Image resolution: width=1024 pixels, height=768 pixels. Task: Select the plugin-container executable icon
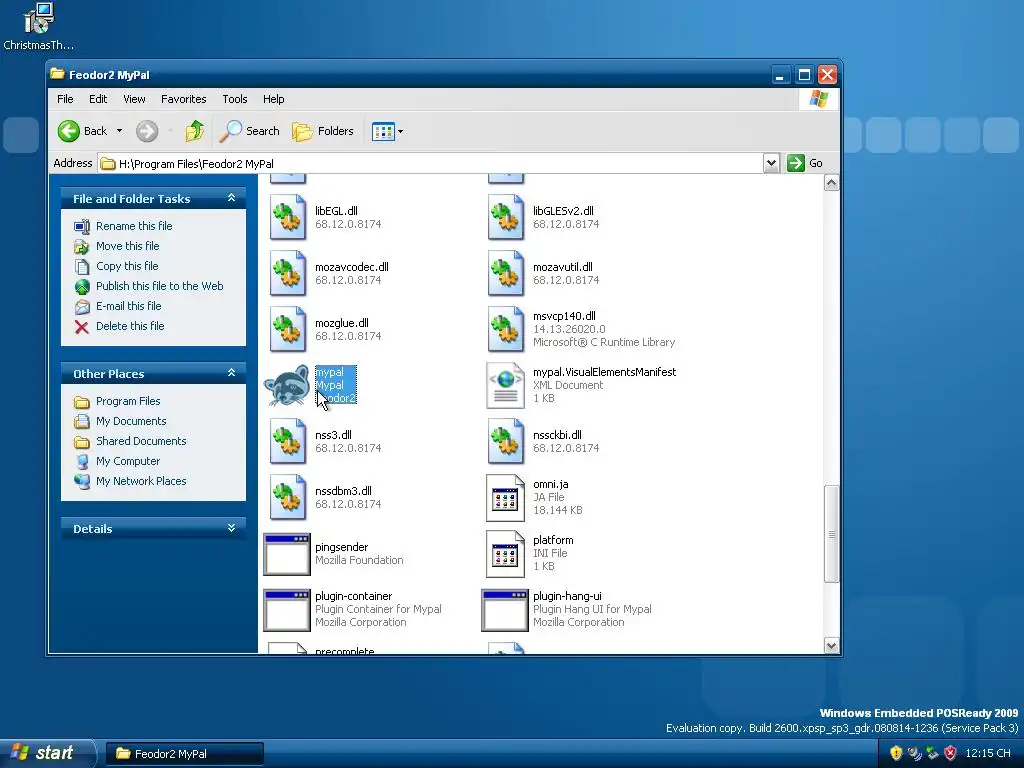tap(287, 610)
